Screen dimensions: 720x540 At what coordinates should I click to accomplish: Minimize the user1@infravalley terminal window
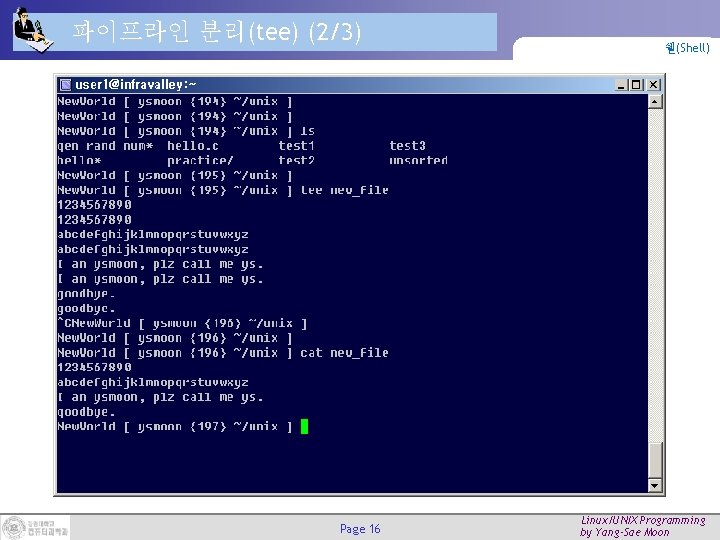click(621, 85)
